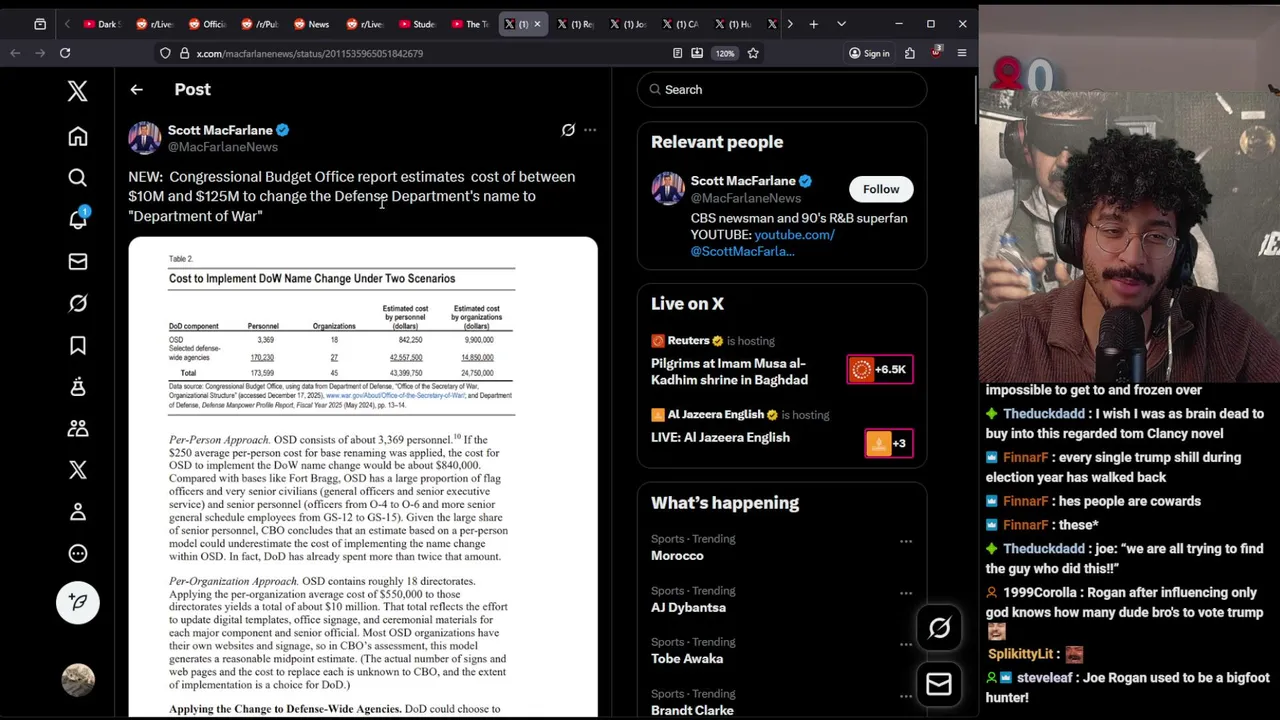The image size is (1280, 720).
Task: Open the account avatar at sidebar bottom
Action: point(77,680)
